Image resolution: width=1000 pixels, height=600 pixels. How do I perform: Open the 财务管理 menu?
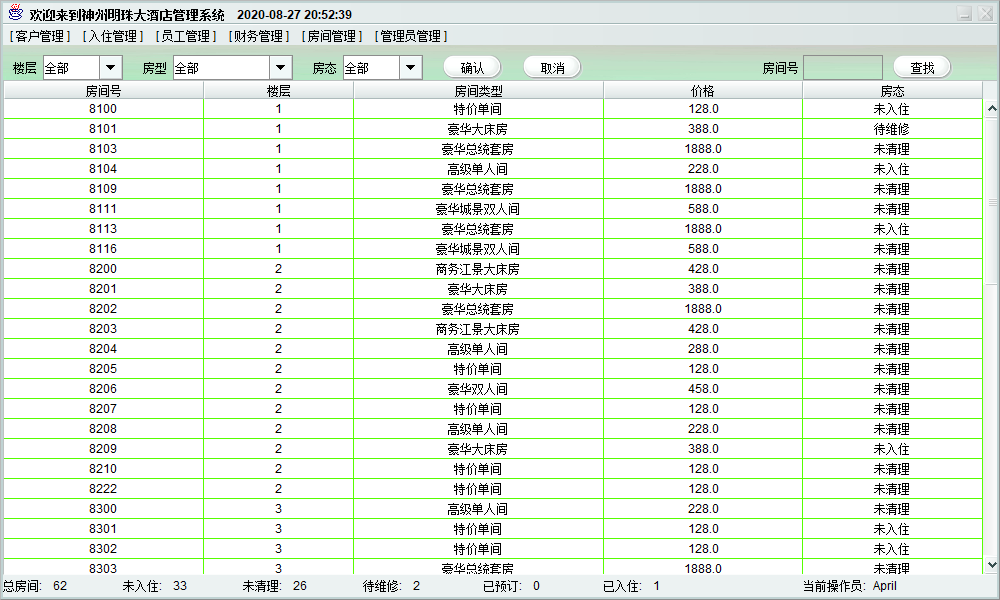tap(259, 36)
